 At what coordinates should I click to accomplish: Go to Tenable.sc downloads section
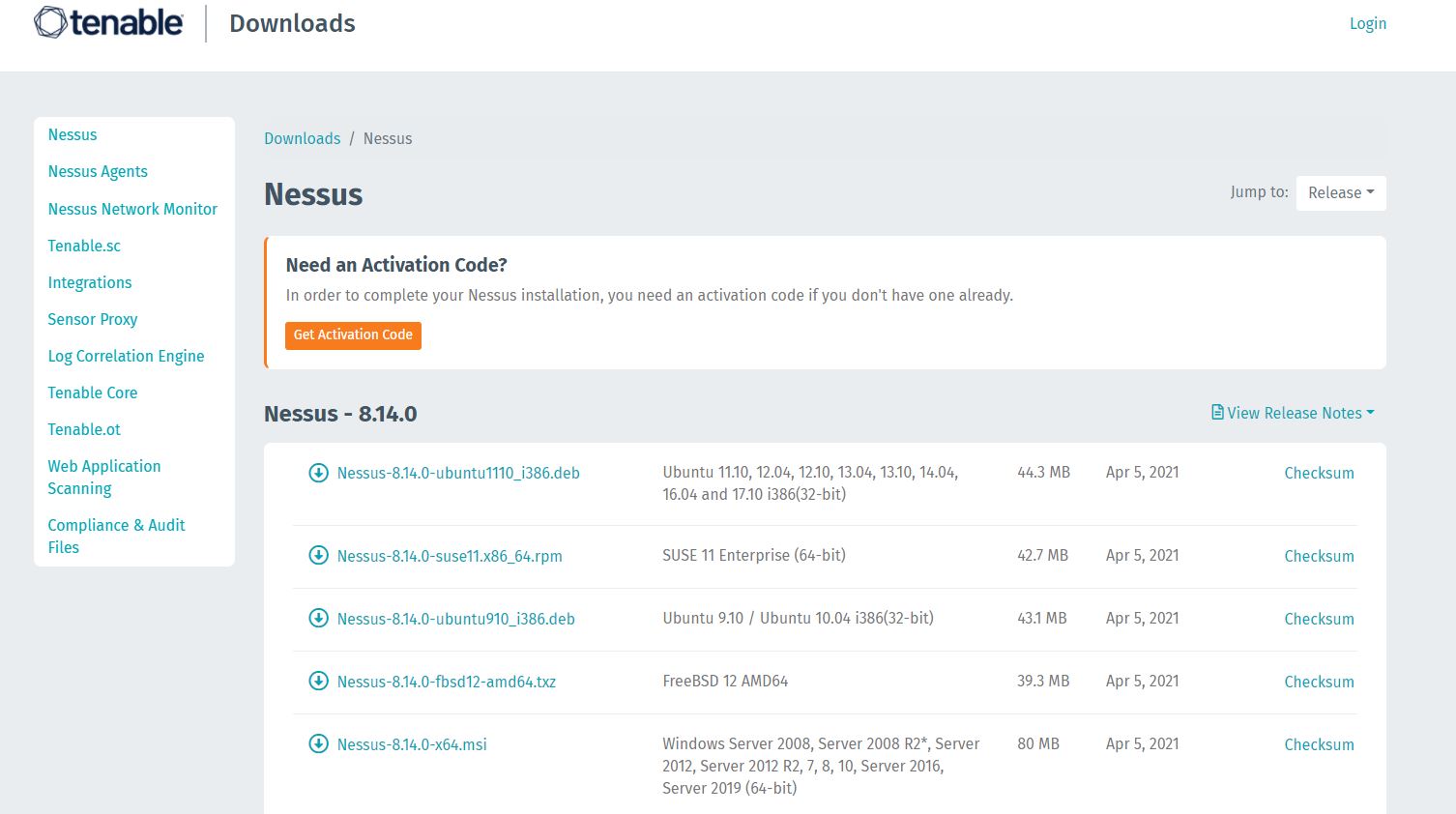click(x=84, y=246)
